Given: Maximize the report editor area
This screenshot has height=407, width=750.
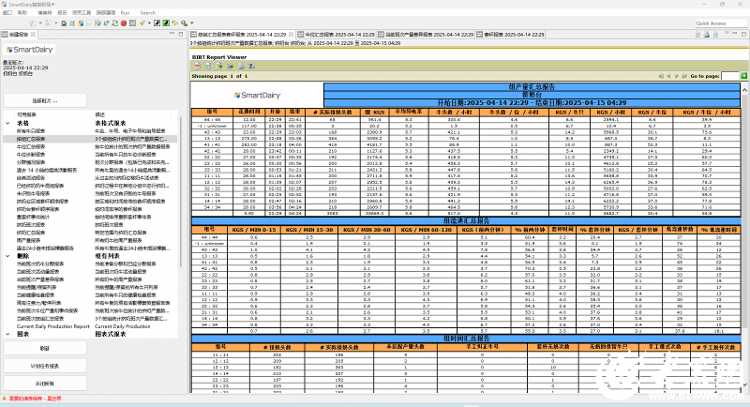Looking at the screenshot, I should tap(744, 34).
